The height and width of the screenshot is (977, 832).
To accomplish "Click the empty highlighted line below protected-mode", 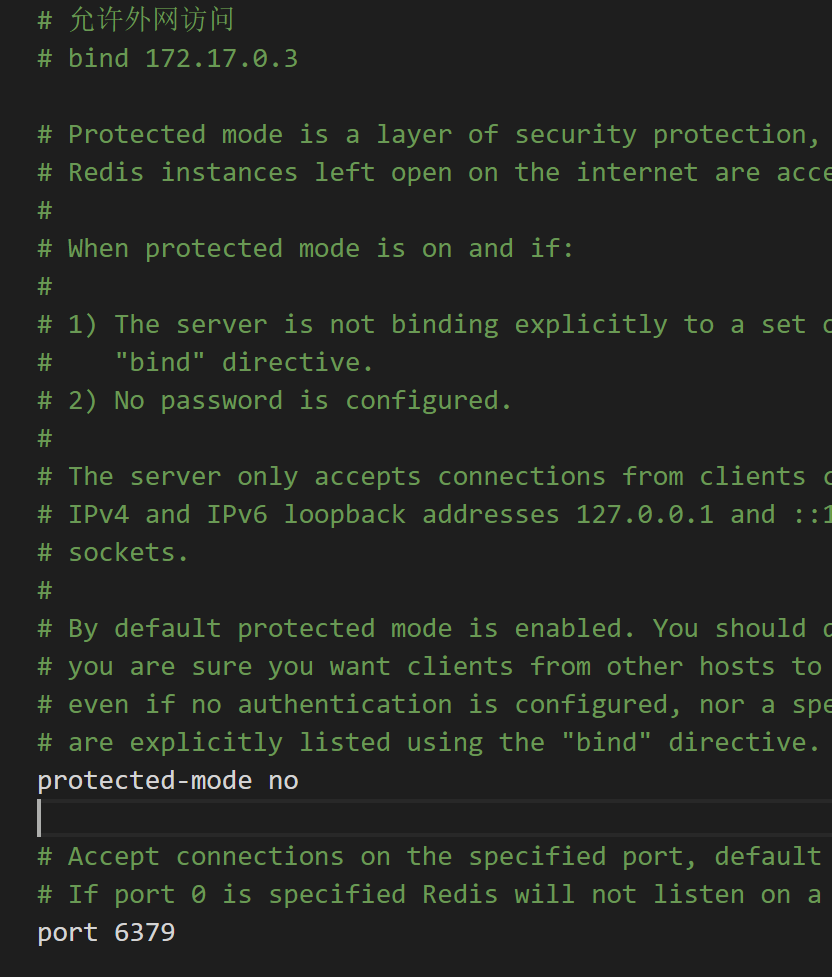I will (x=434, y=818).
